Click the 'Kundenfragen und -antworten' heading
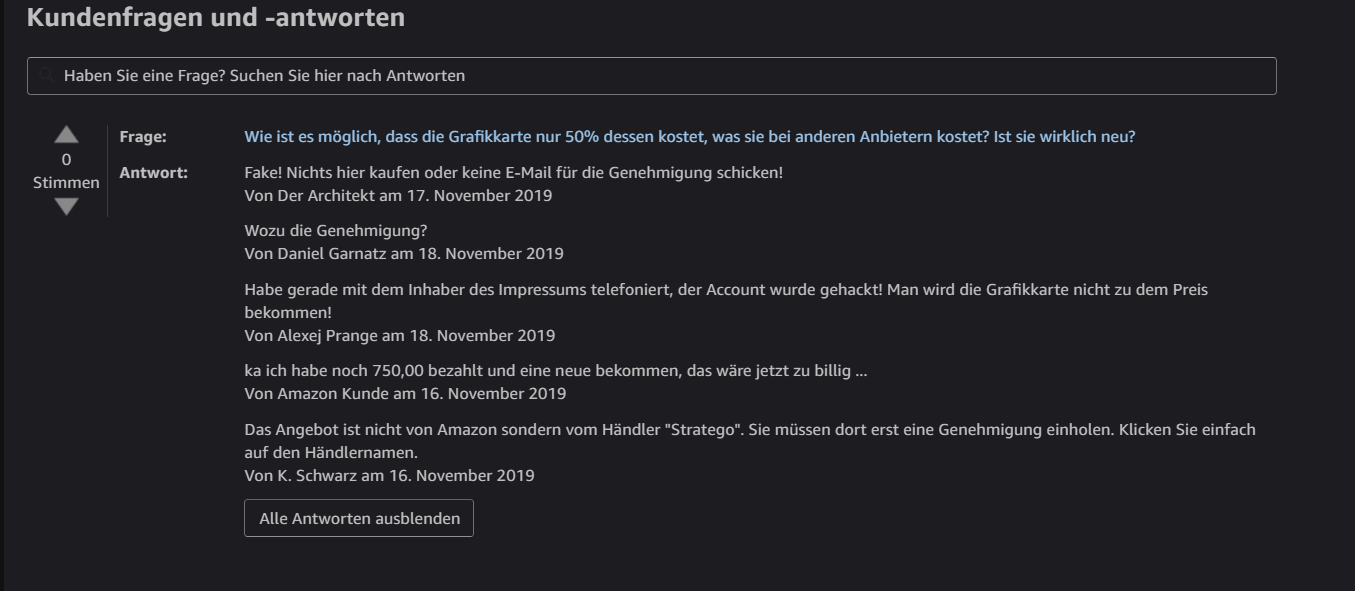The image size is (1355, 591). [x=216, y=17]
